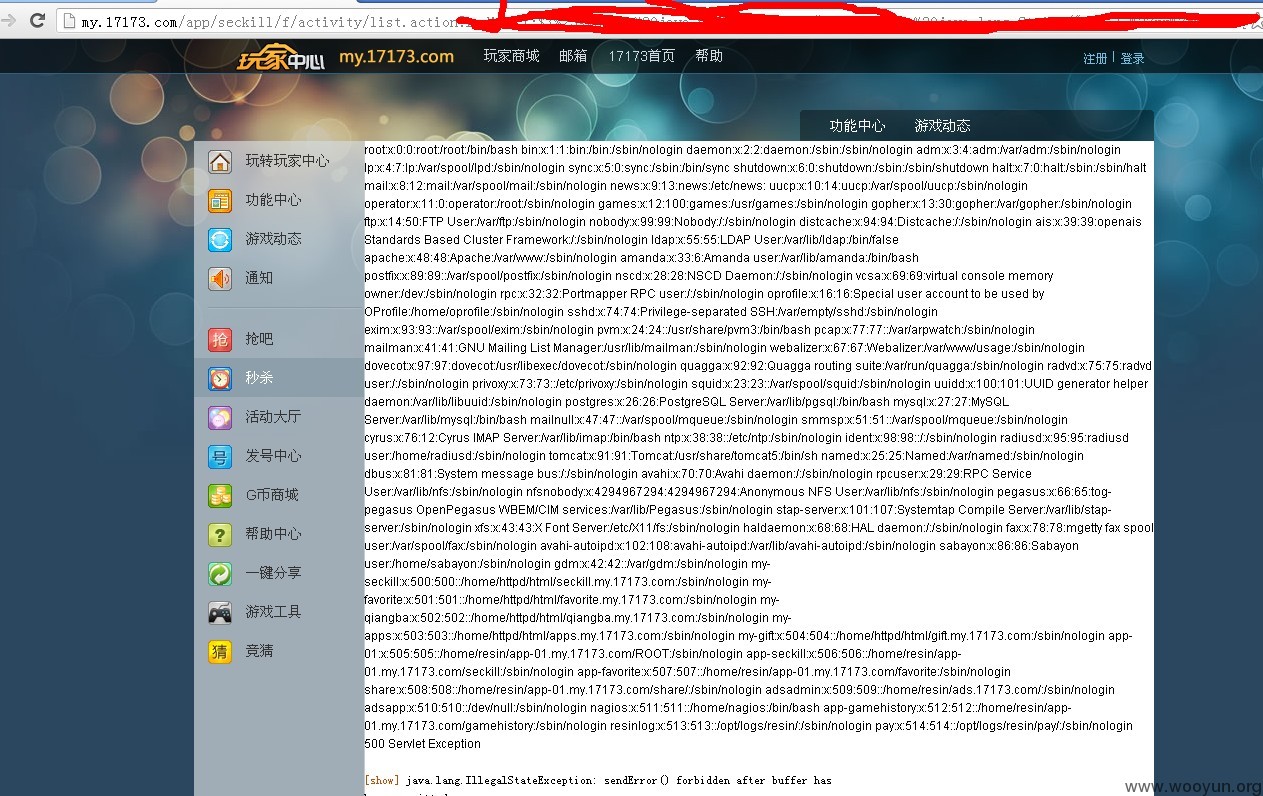Select 发号中心 sidebar label
This screenshot has height=796, width=1263.
click(273, 456)
